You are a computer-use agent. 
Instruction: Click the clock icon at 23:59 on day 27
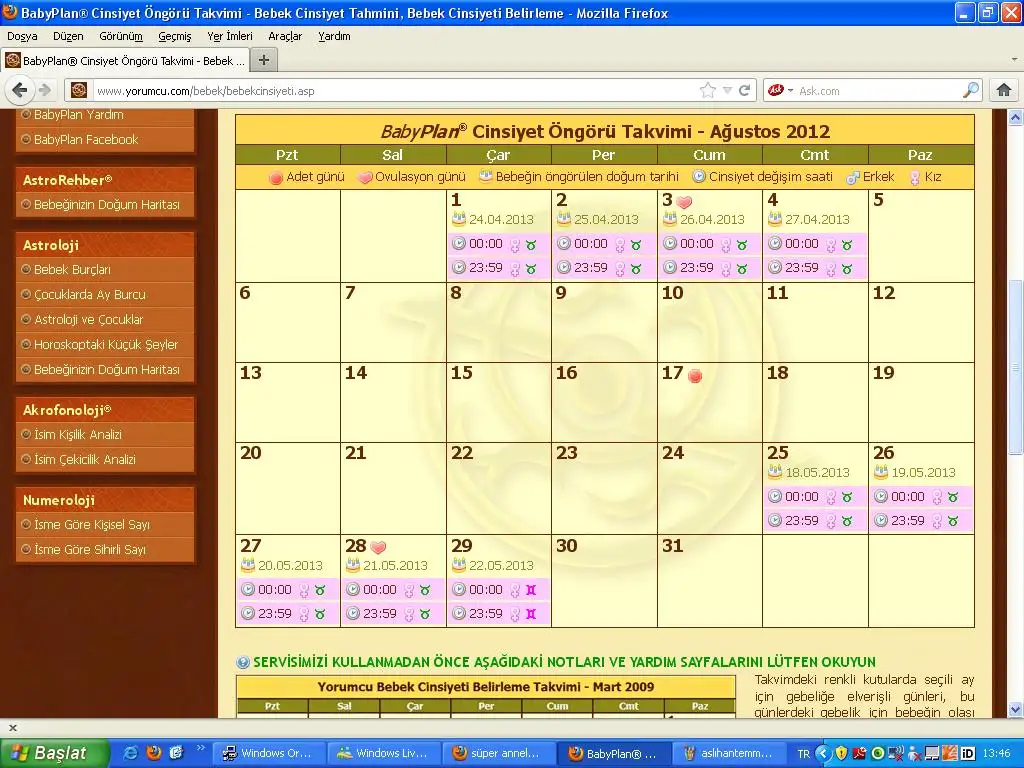point(248,613)
